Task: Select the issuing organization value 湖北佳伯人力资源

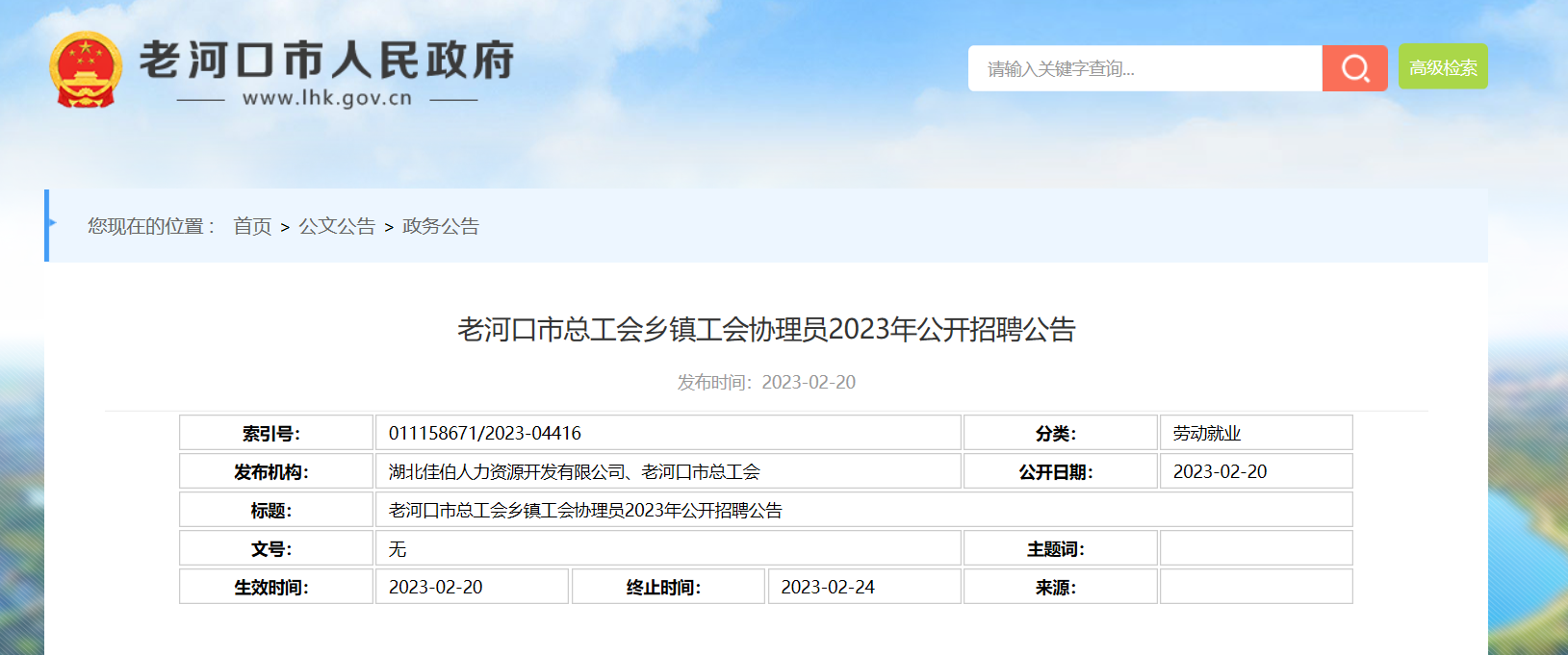Action: (575, 471)
